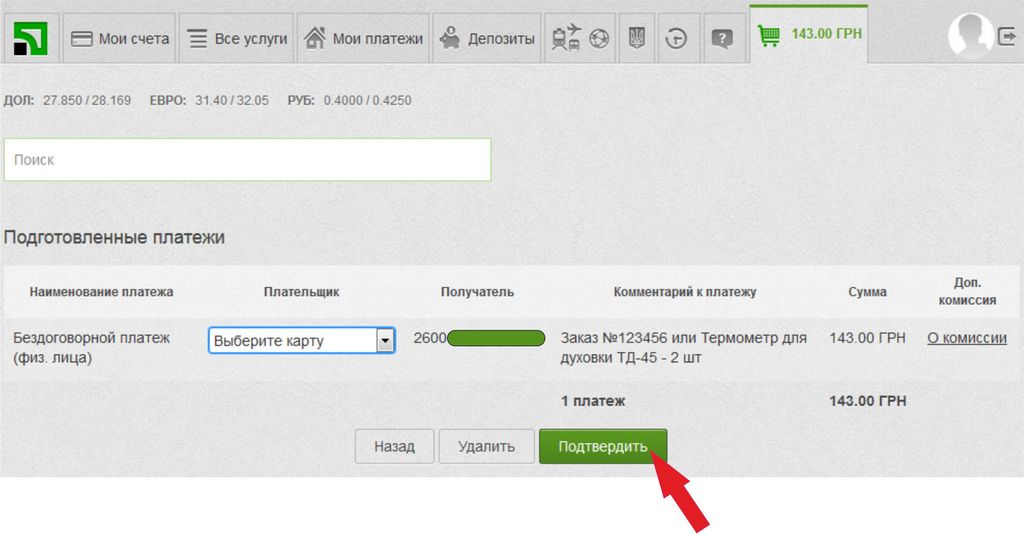Open the Ukrainian trident emblem tab
This screenshot has width=1024, height=534.
coord(636,39)
